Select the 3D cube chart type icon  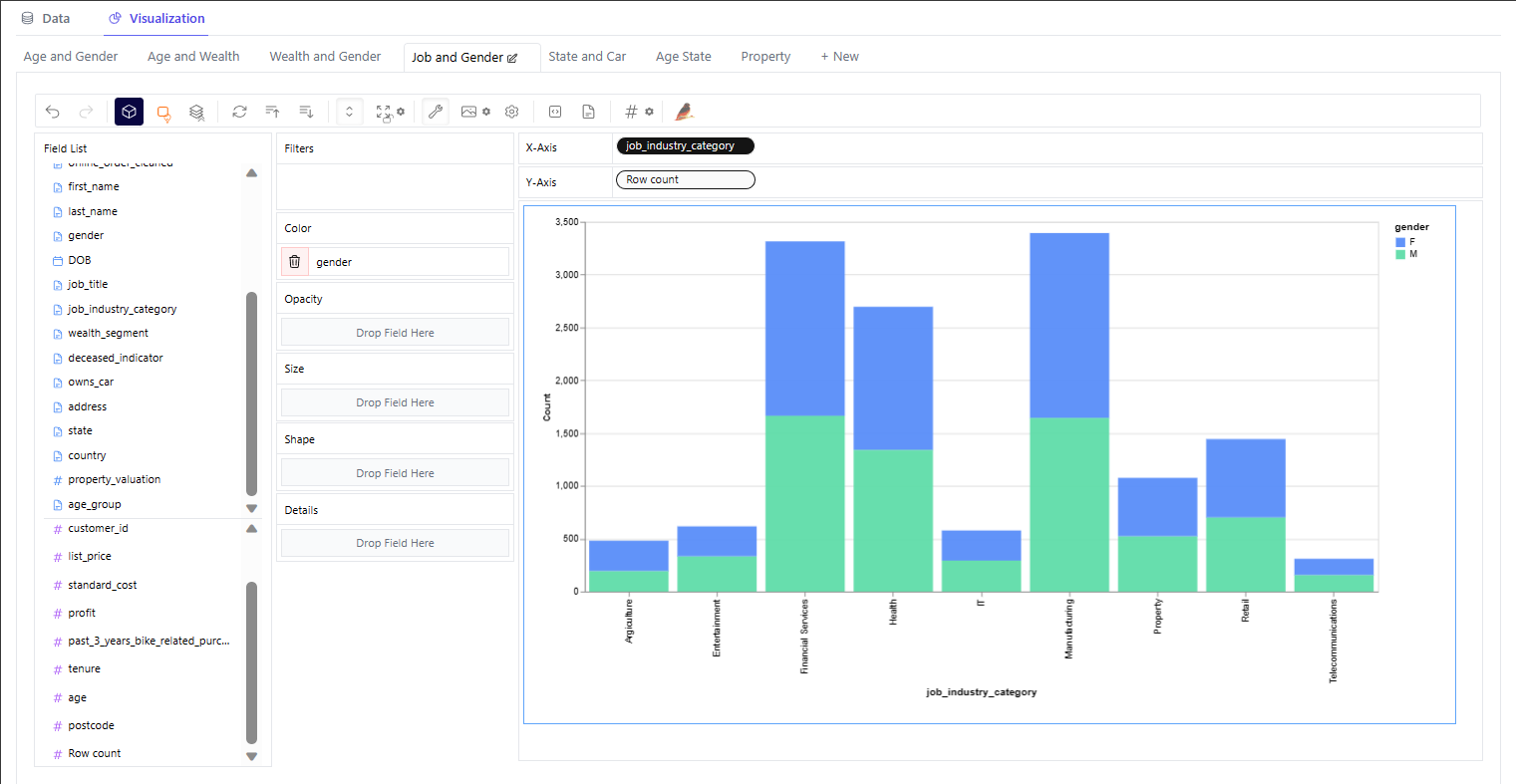(x=129, y=112)
